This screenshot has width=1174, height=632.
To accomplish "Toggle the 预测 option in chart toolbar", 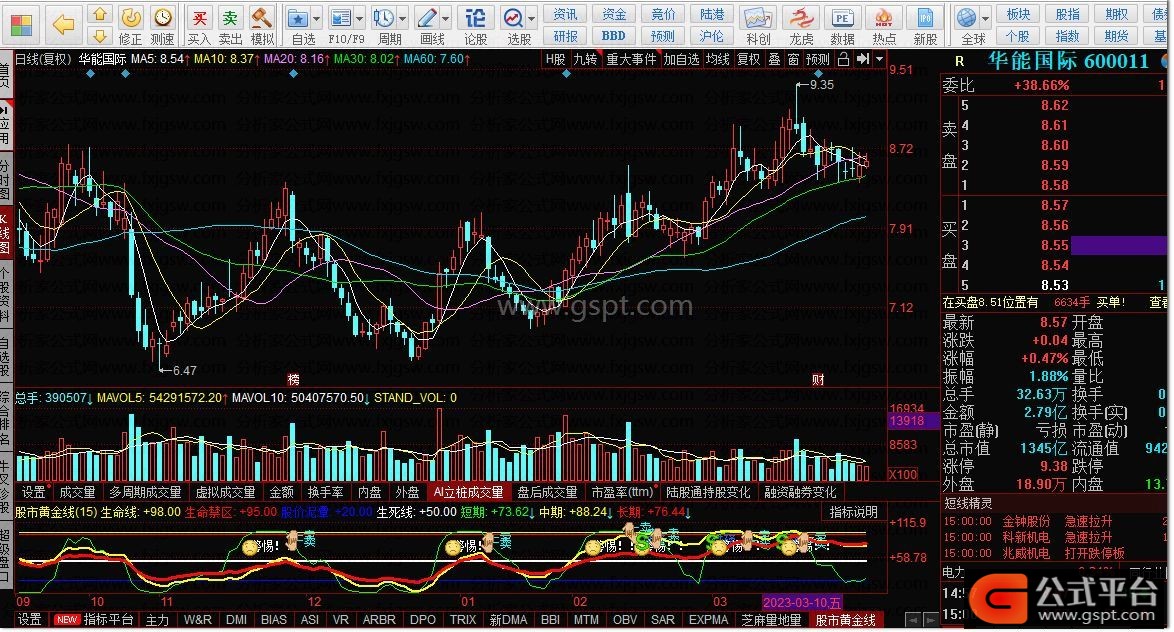I will [817, 59].
